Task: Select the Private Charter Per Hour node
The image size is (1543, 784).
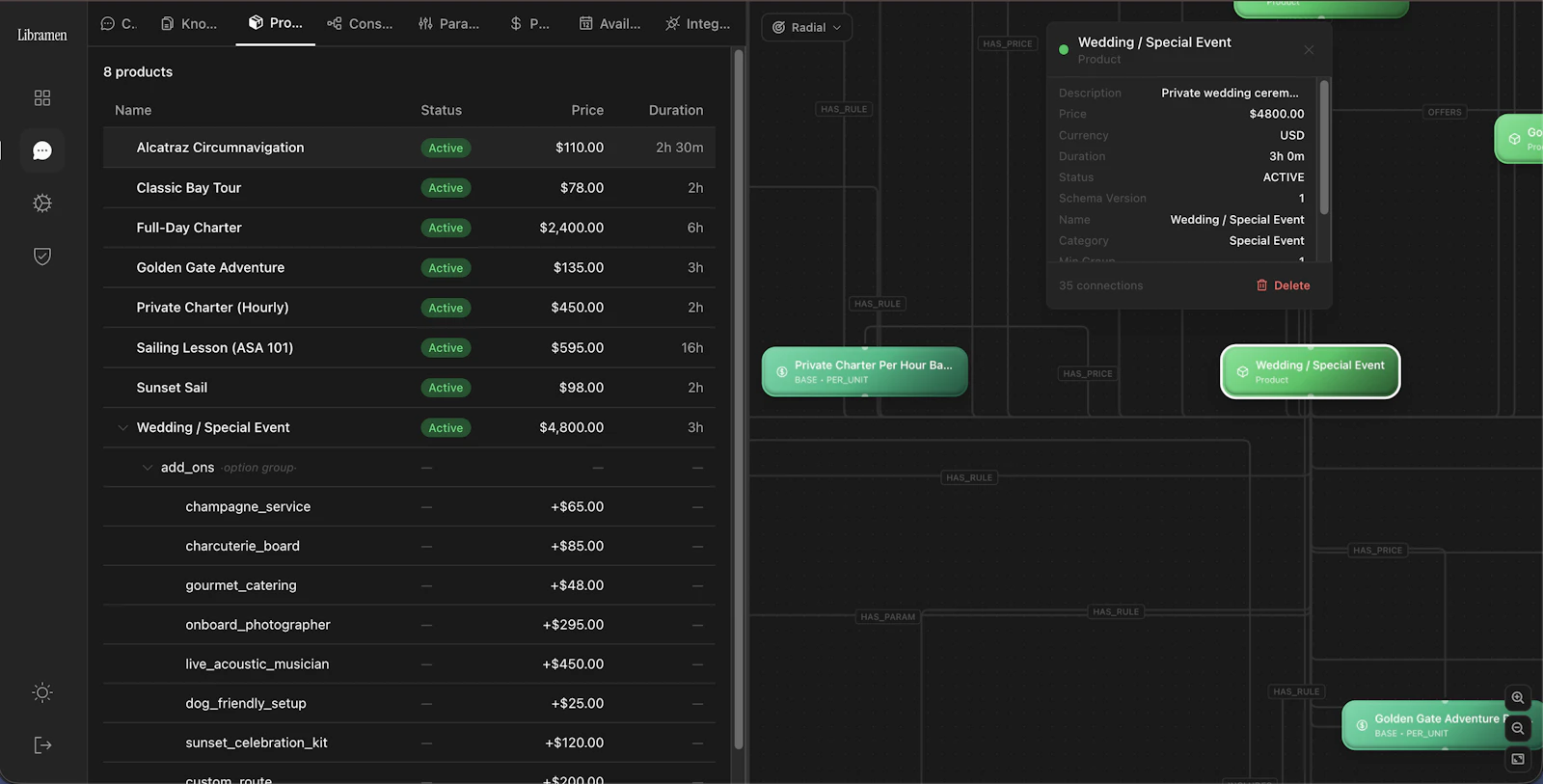Action: point(865,371)
